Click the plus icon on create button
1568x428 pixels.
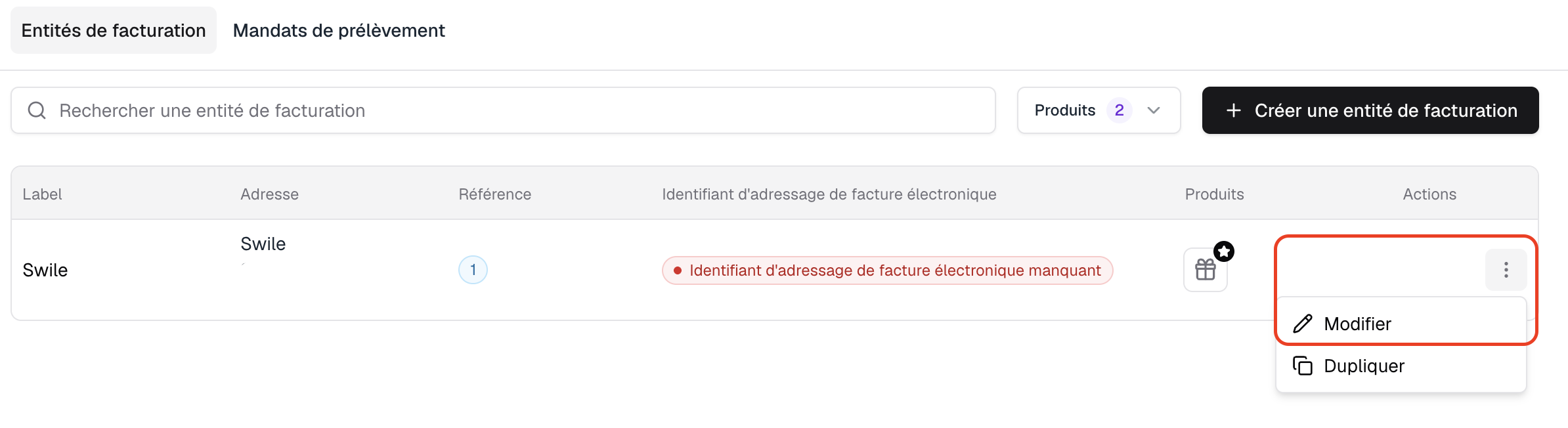(1234, 110)
